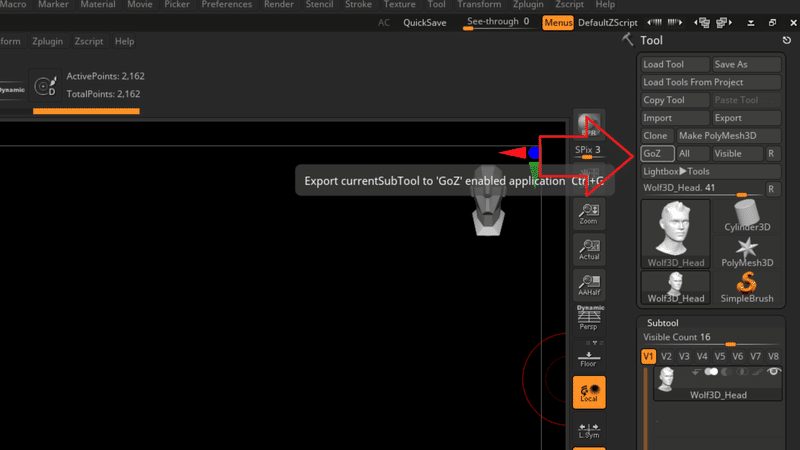
Task: Adjust the Visible Count 16 slider
Action: pyautogui.click(x=711, y=339)
